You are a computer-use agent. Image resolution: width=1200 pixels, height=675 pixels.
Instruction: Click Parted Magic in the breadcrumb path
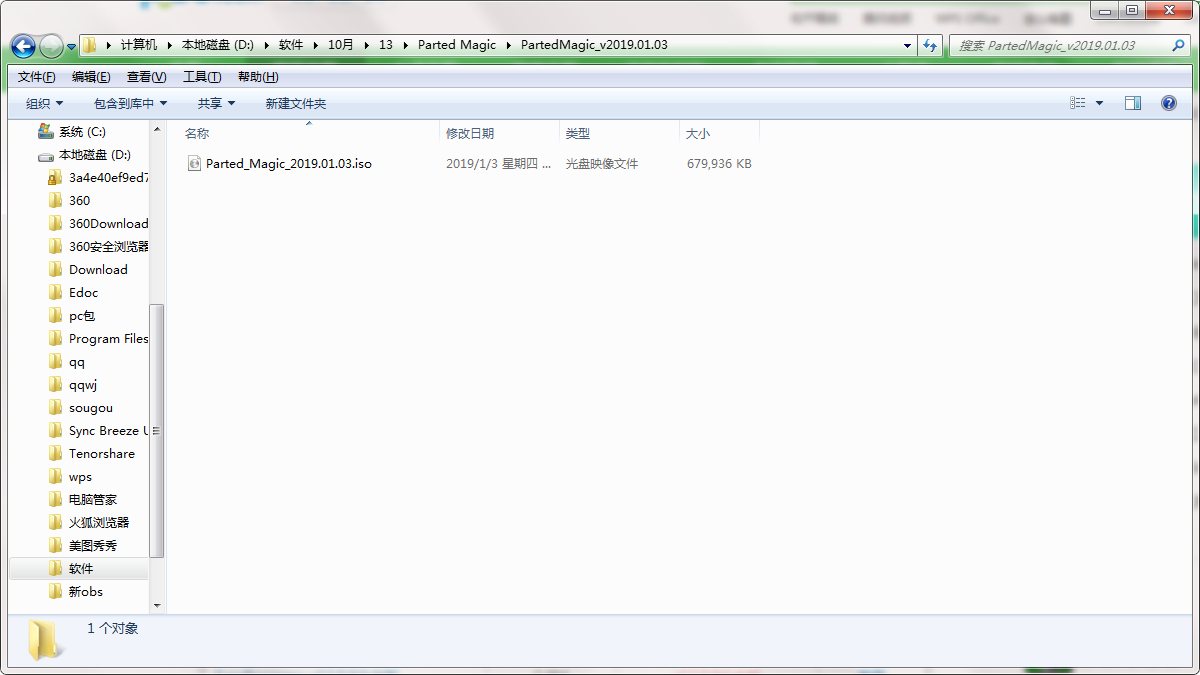[x=456, y=45]
